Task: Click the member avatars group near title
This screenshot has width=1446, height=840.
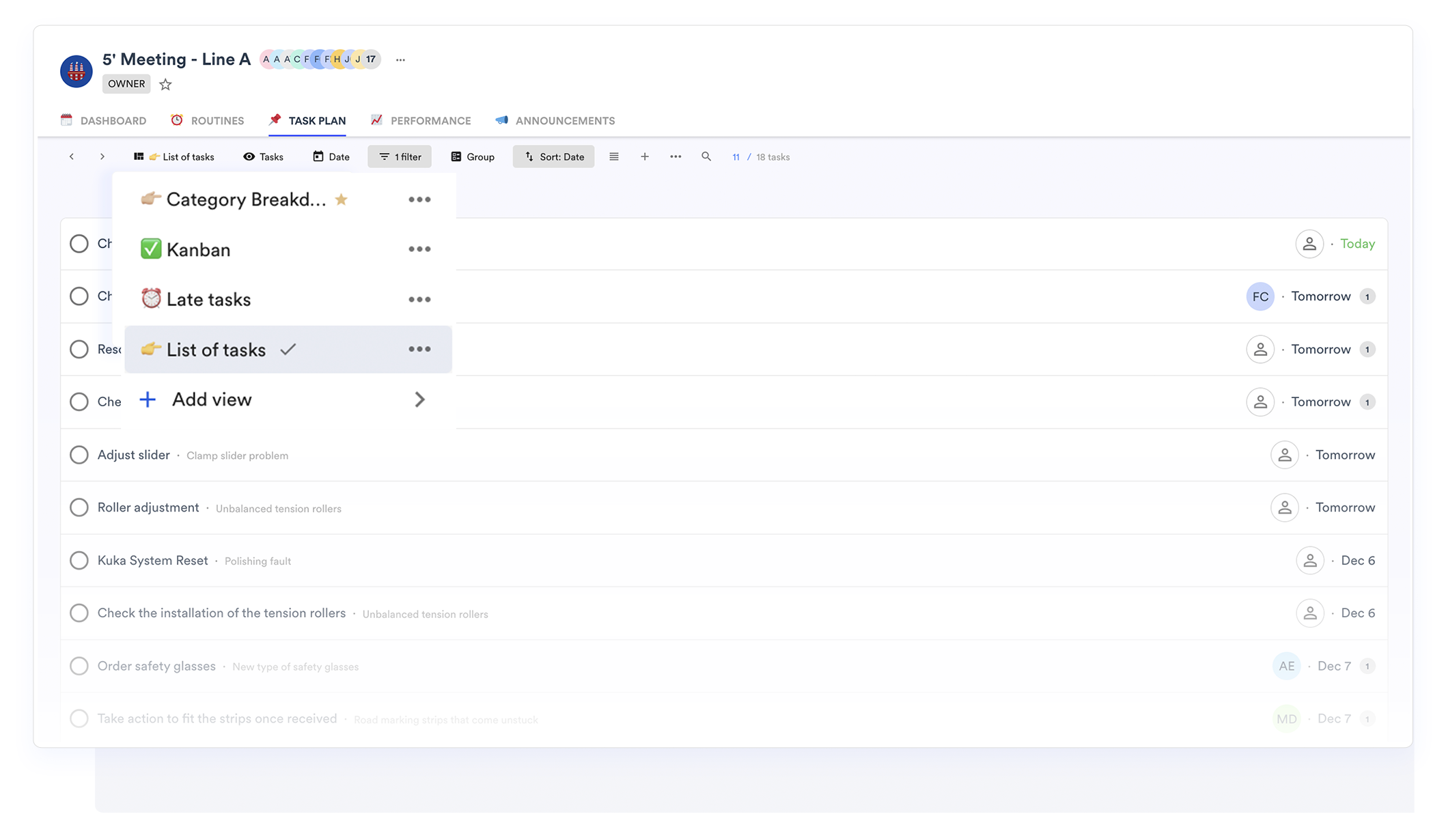Action: coord(320,59)
